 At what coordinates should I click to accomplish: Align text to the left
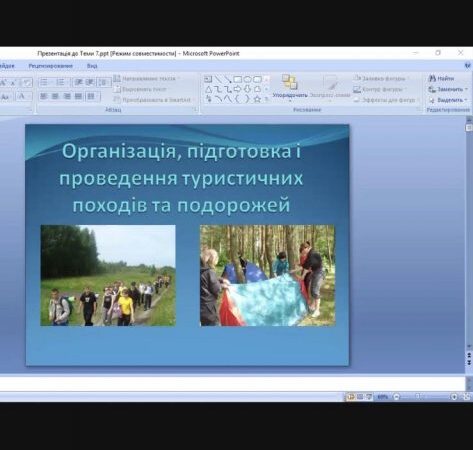click(x=44, y=97)
